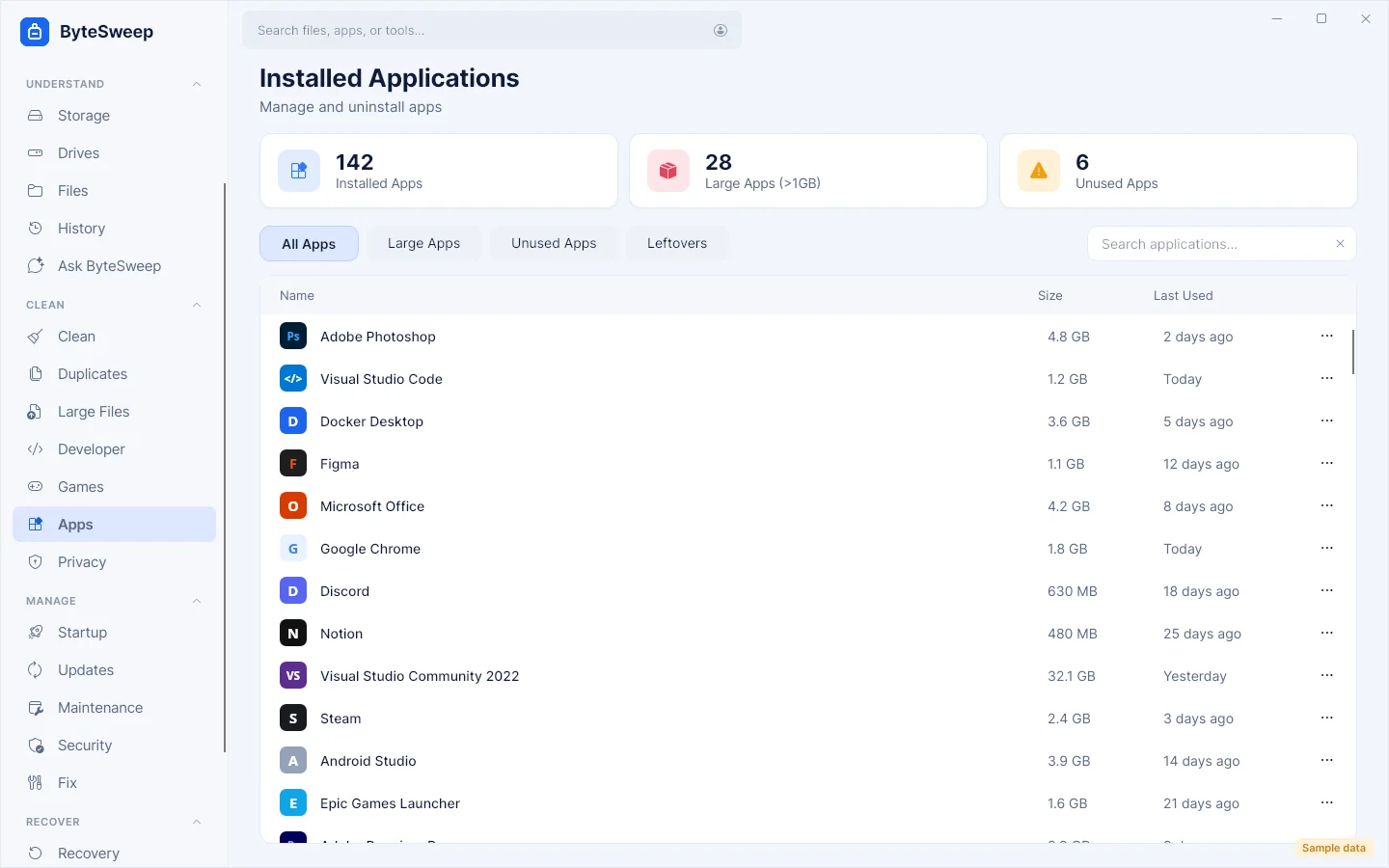Viewport: 1389px width, 868px height.
Task: Select the Android Studio row name
Action: pos(368,761)
